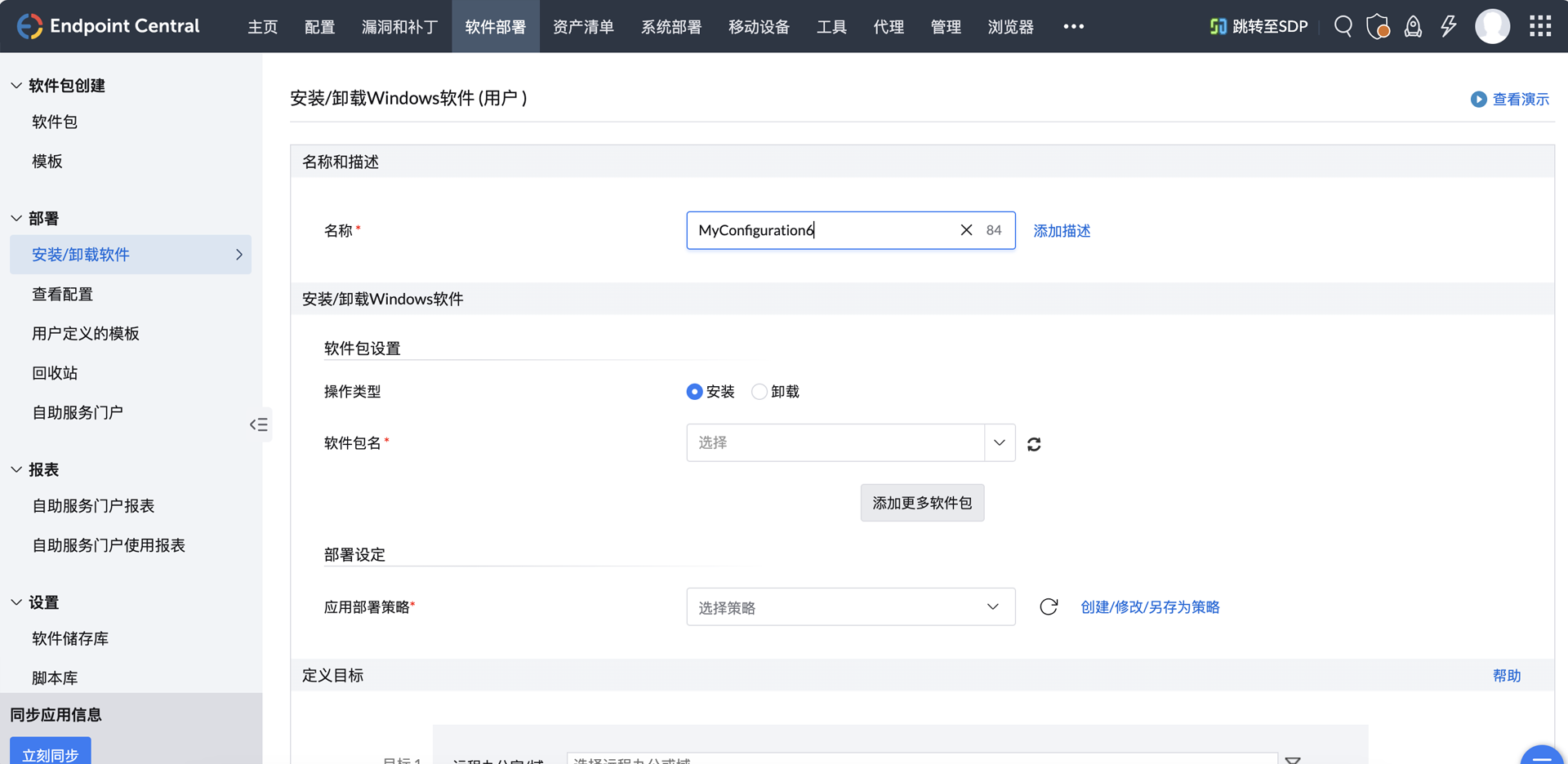Open the 选择策略 deployment policy dropdown
This screenshot has width=1568, height=764.
point(850,606)
